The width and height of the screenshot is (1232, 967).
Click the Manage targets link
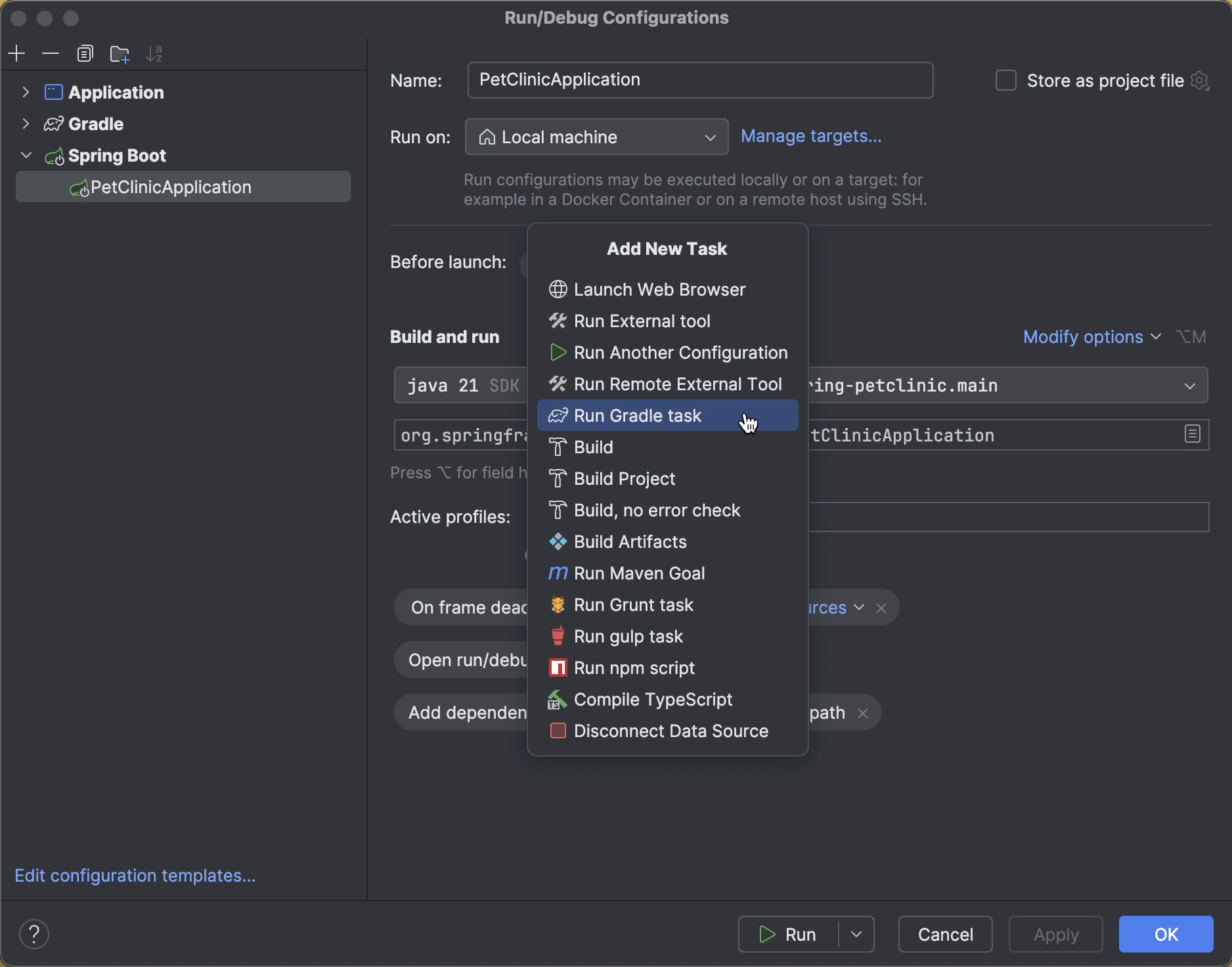pos(811,136)
